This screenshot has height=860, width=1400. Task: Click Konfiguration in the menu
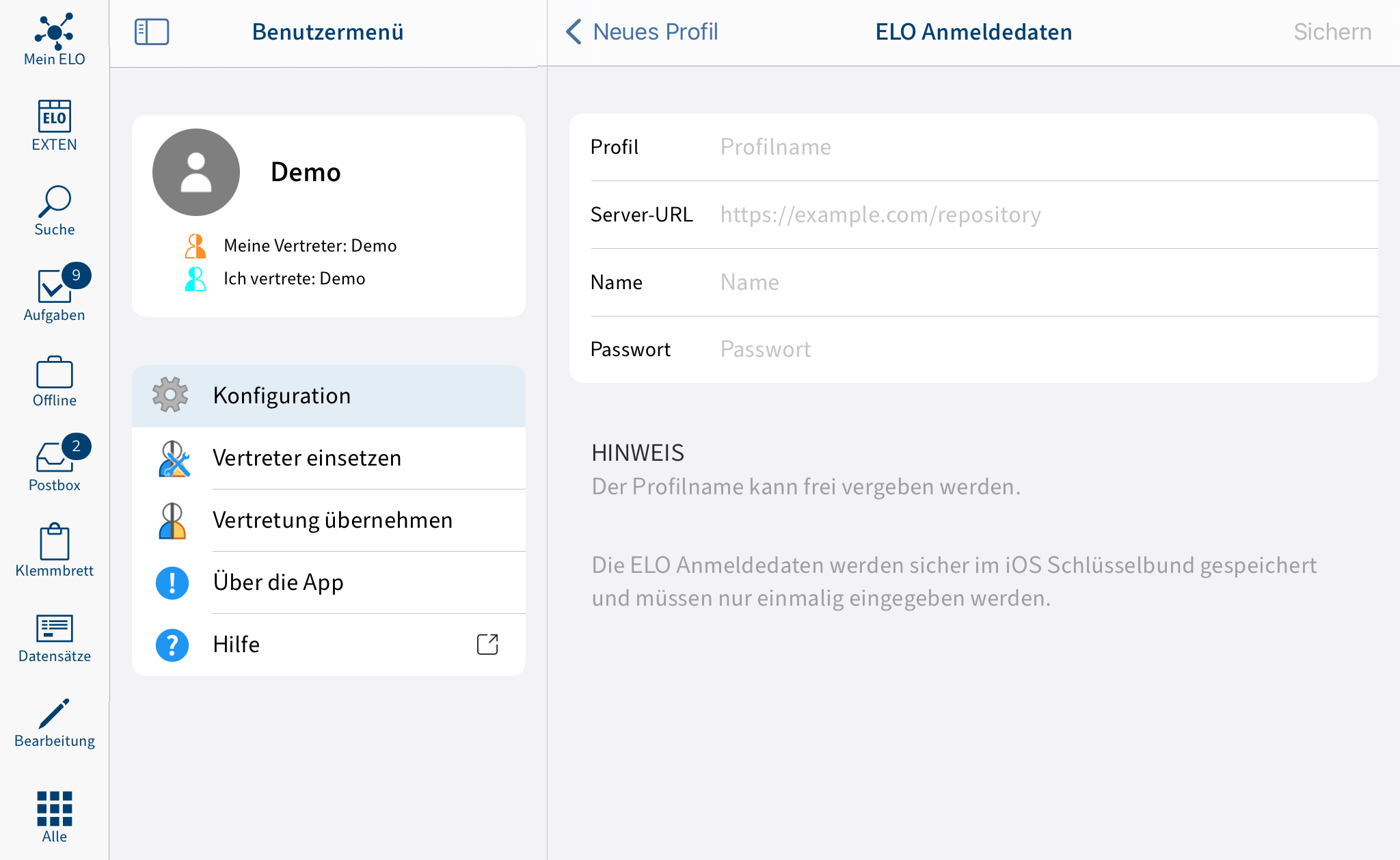point(328,395)
